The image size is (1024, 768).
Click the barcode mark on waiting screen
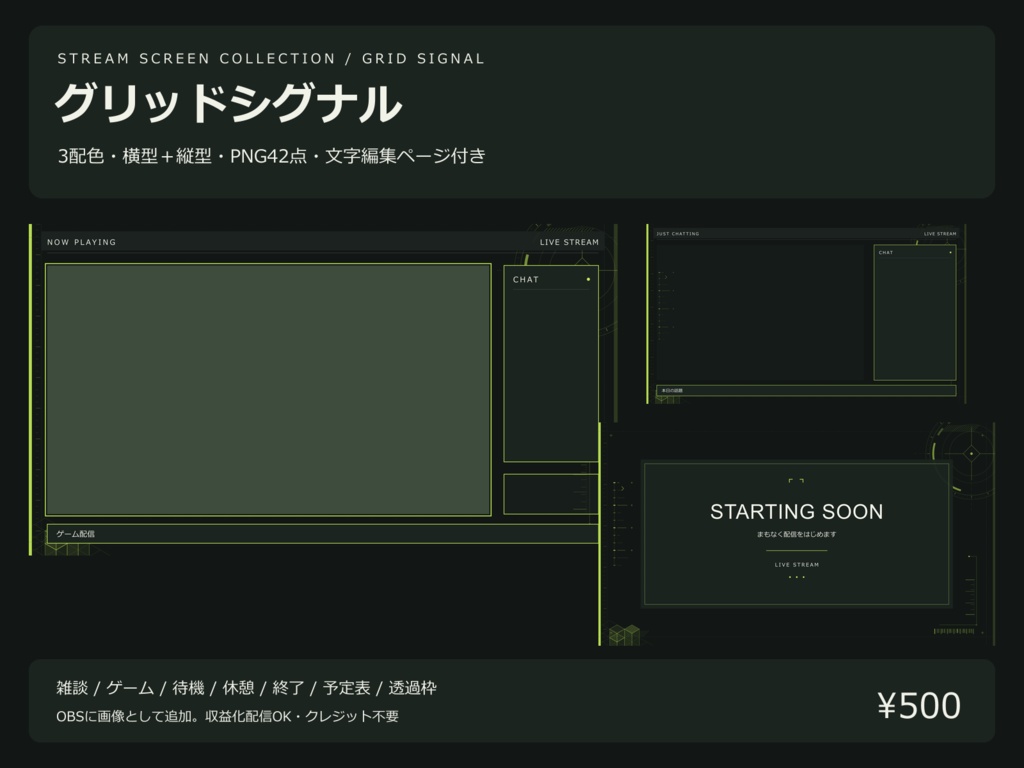click(954, 631)
